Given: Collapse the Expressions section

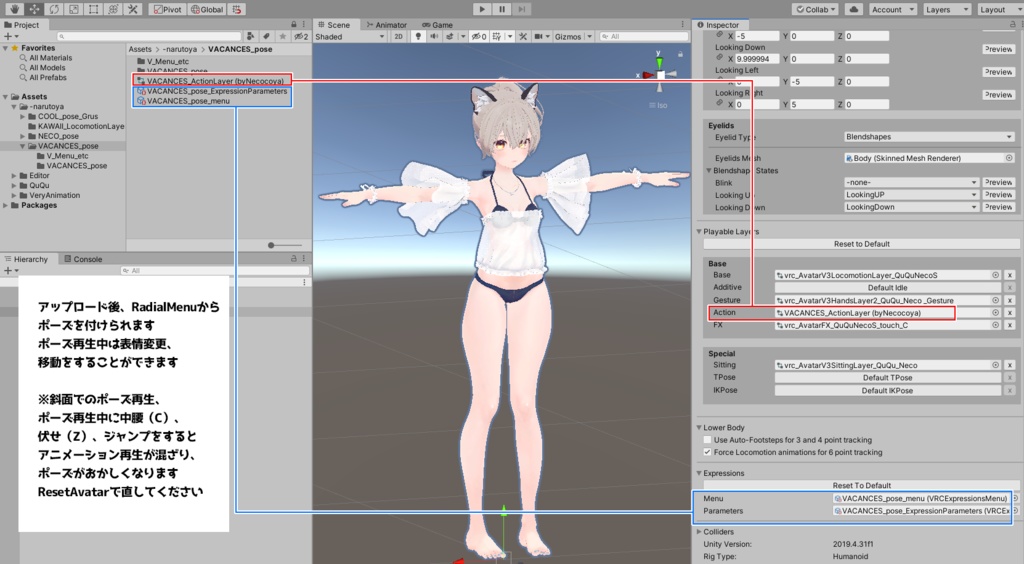Looking at the screenshot, I should (699, 473).
